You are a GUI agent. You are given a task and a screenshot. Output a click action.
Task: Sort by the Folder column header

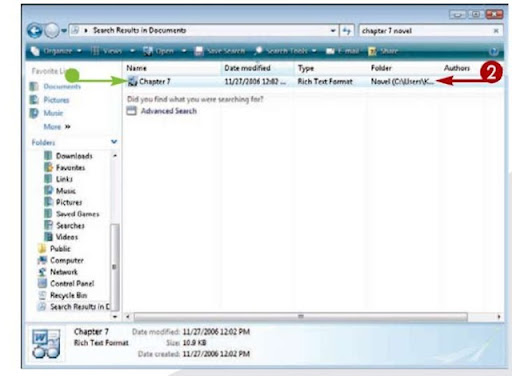381,68
